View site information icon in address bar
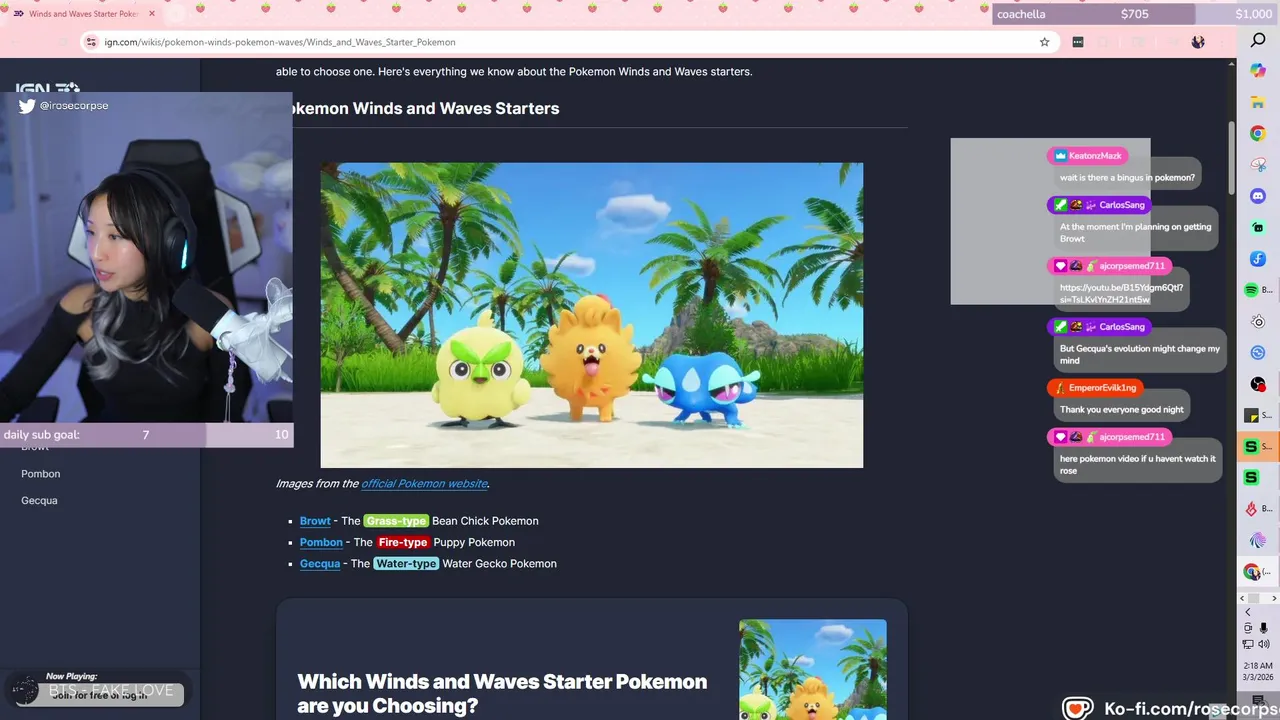This screenshot has width=1280, height=720. [91, 42]
